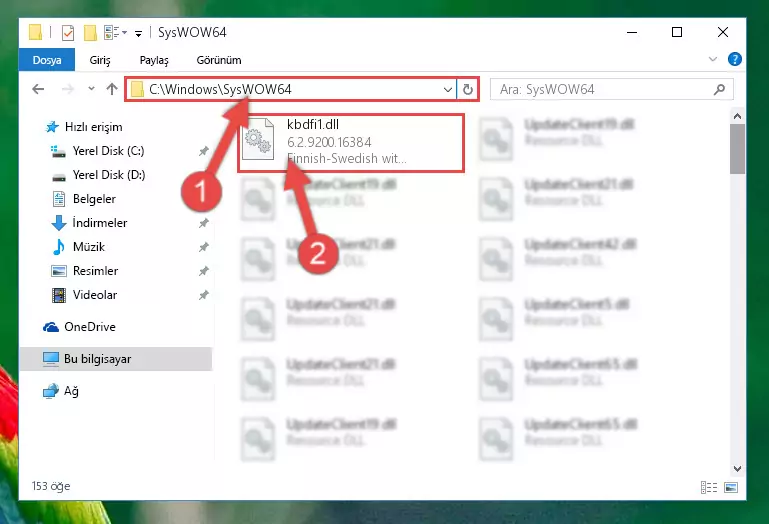The width and height of the screenshot is (769, 524).
Task: Click the New folder icon in title bar
Action: 90,33
